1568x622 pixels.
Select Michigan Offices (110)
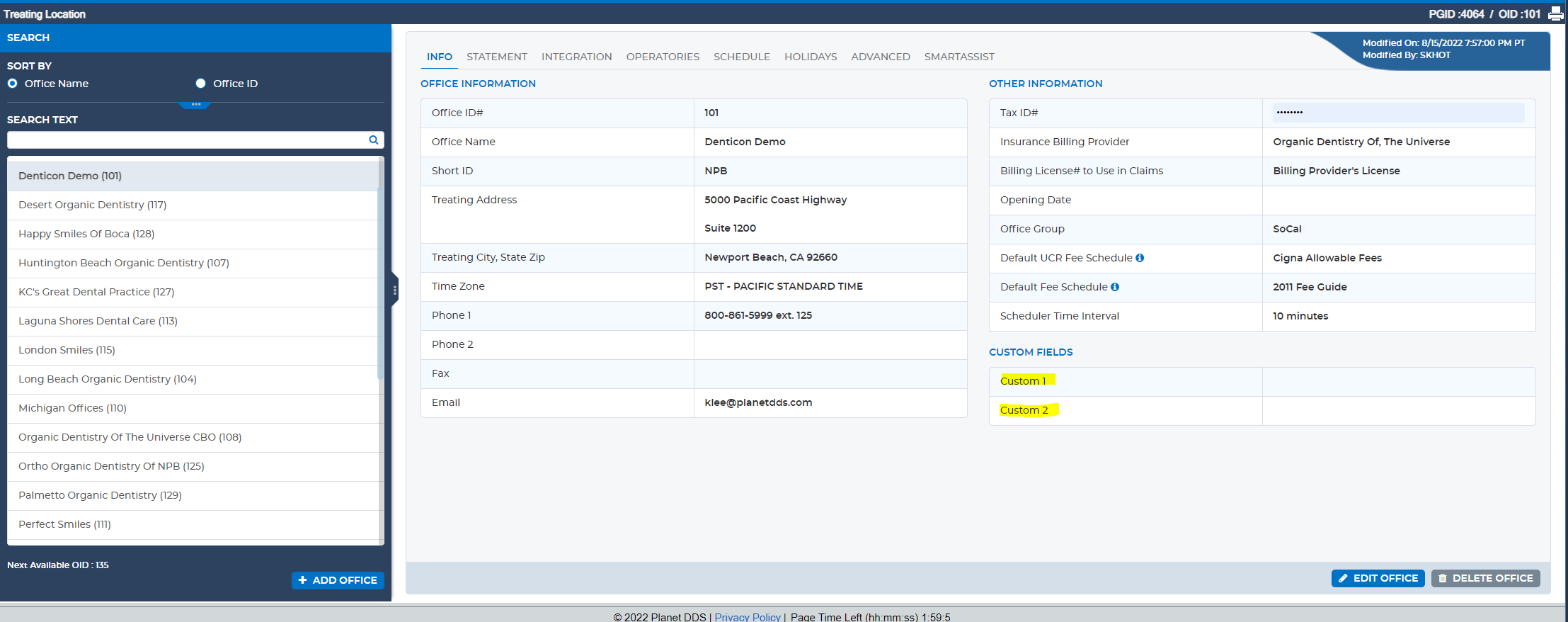193,408
